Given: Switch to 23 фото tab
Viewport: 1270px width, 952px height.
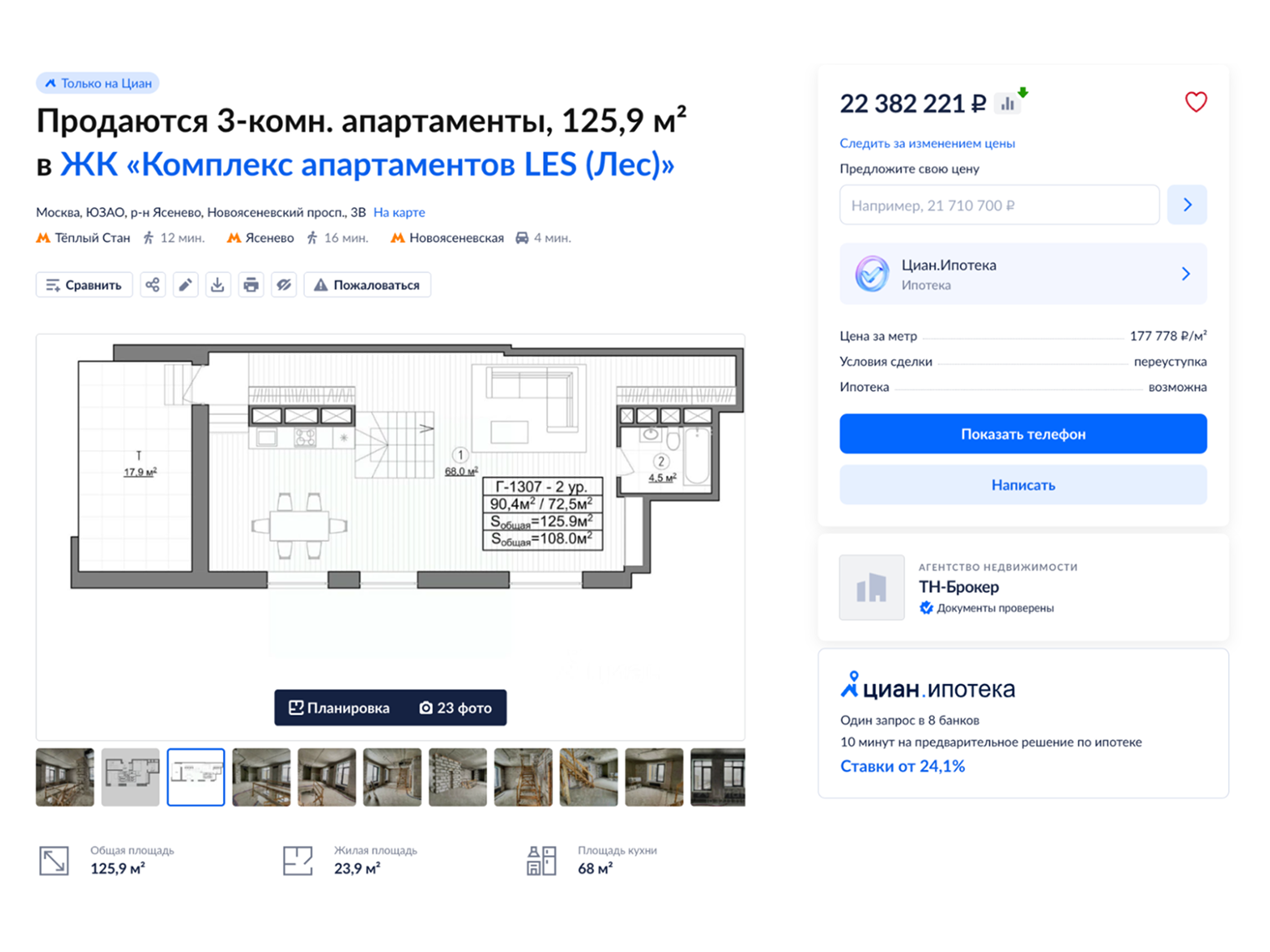Looking at the screenshot, I should (x=455, y=708).
